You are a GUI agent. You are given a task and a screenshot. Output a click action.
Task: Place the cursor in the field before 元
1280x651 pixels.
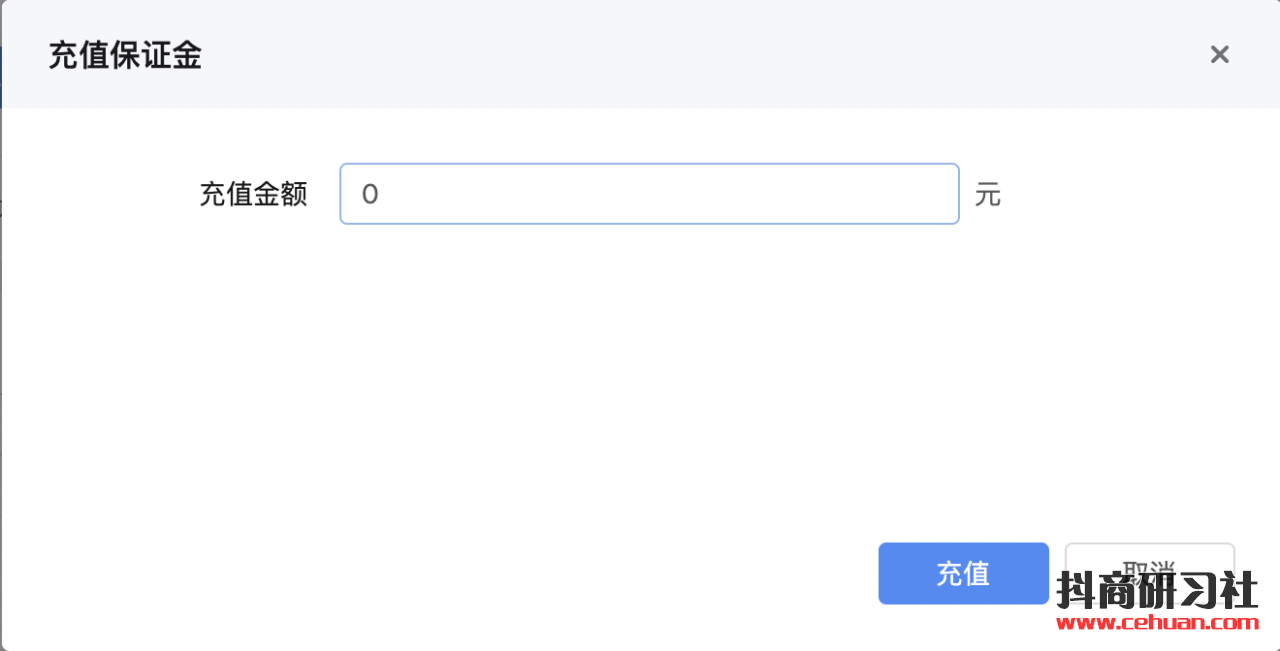[649, 194]
